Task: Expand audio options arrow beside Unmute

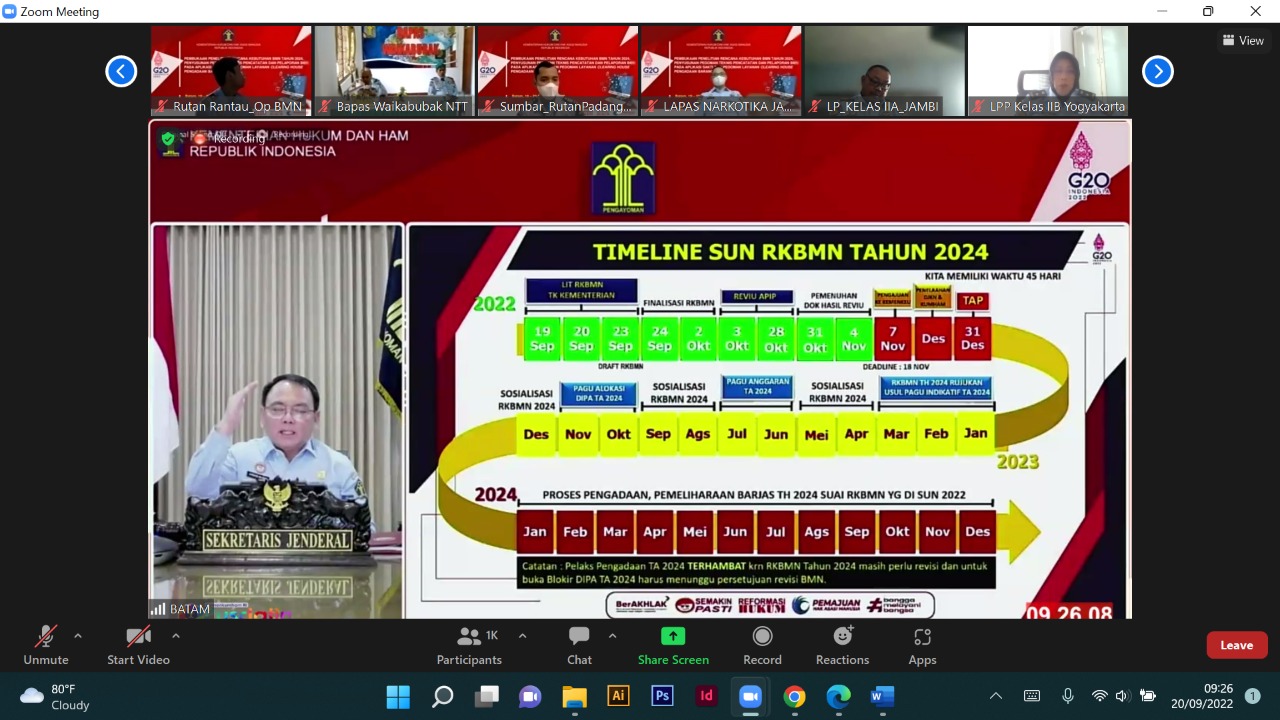Action: click(78, 636)
